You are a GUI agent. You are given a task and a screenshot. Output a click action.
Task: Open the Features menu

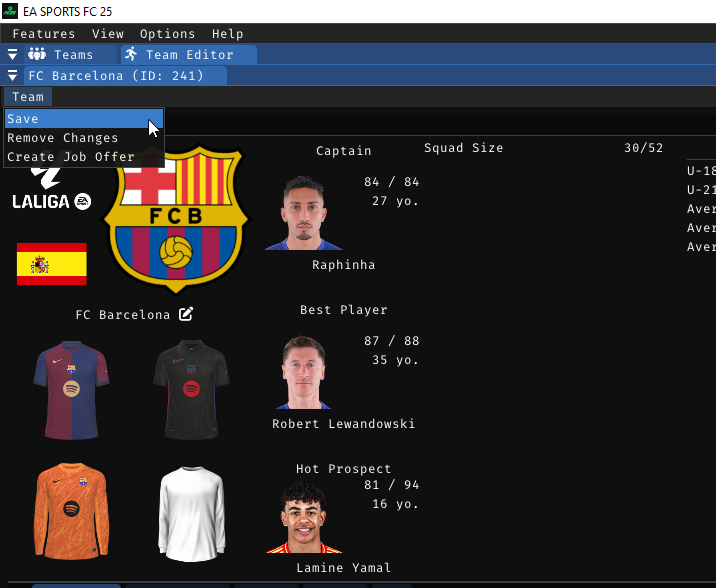(43, 34)
